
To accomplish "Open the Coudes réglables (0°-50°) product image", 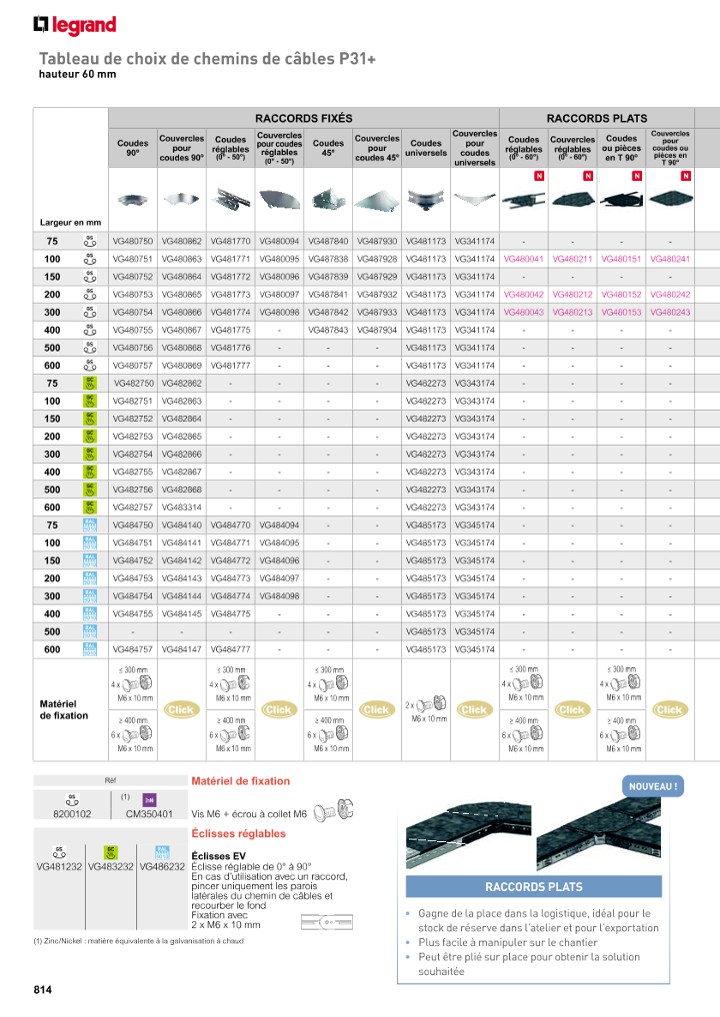I will [x=230, y=198].
